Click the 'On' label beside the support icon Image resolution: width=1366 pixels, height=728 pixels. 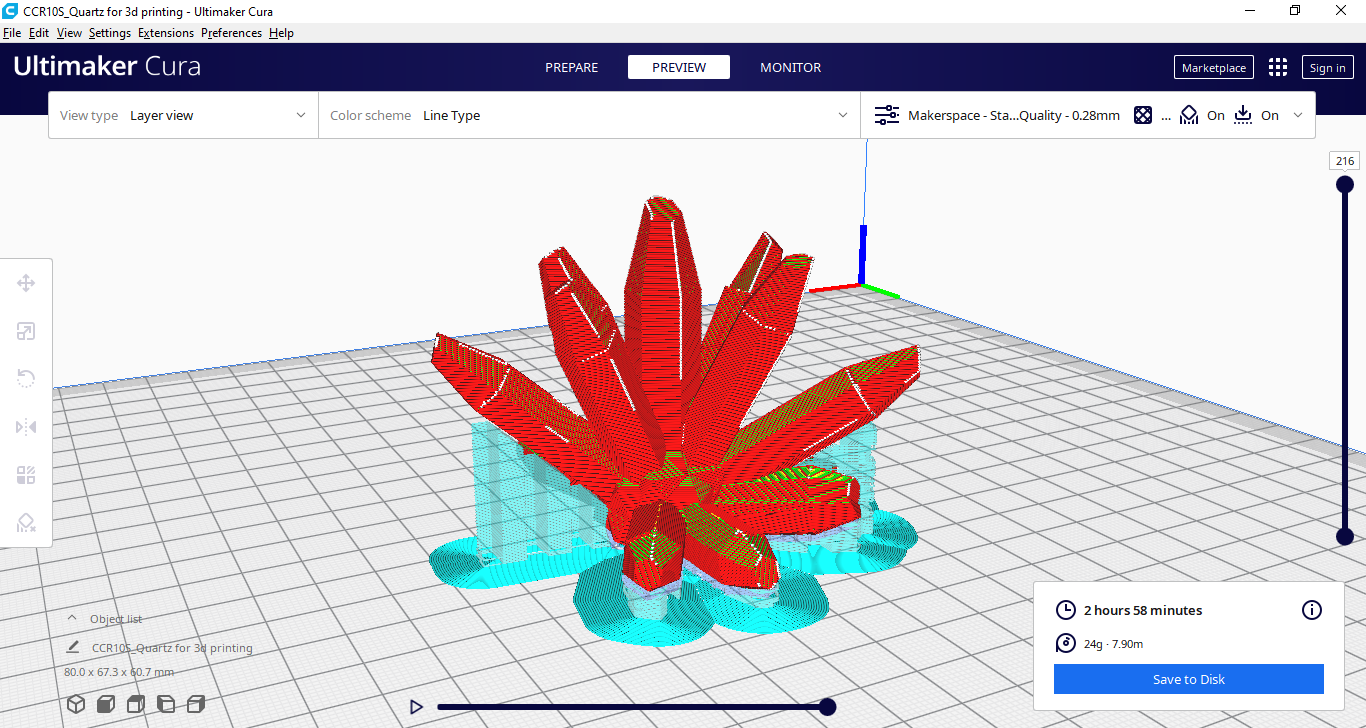(1216, 115)
